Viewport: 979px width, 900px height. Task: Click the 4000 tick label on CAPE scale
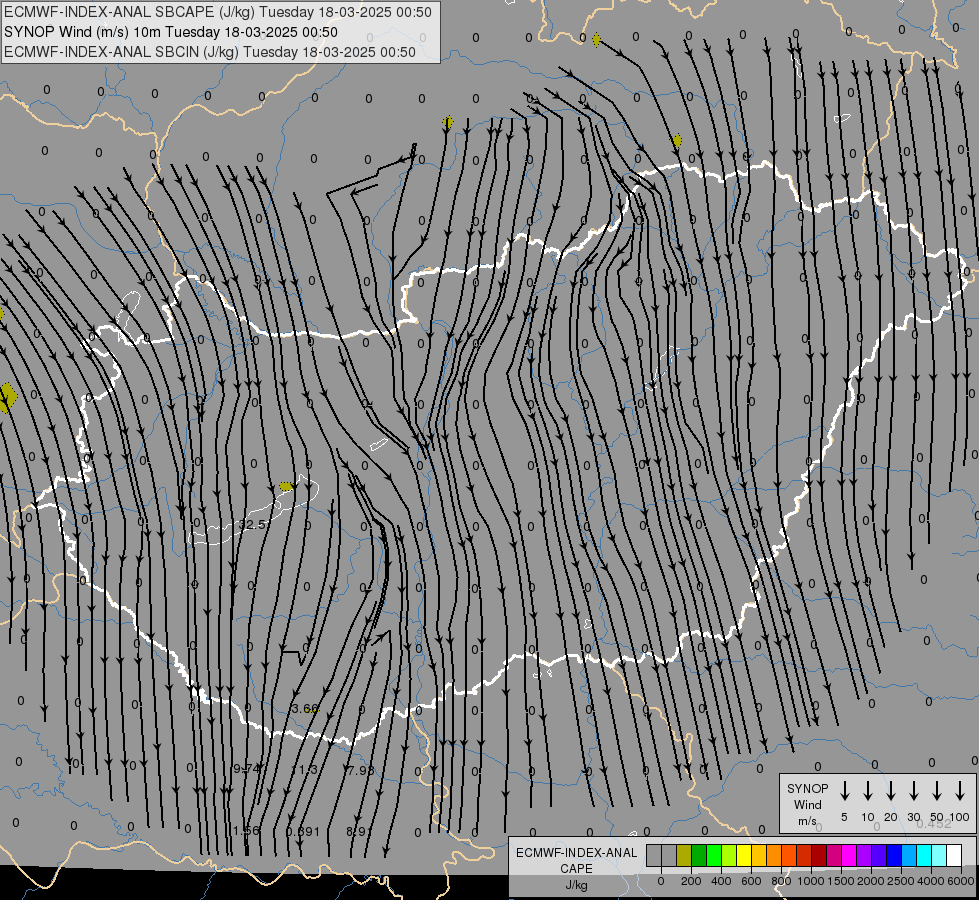point(931,881)
